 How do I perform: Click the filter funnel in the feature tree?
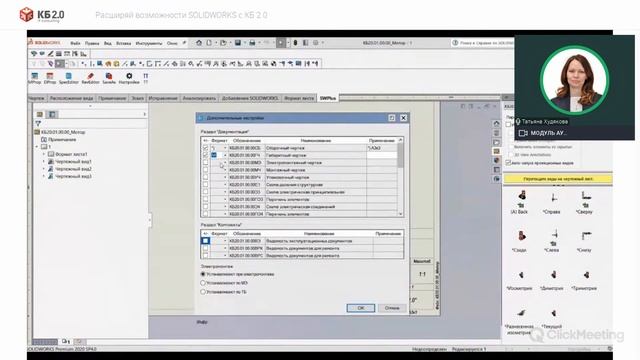point(38,123)
